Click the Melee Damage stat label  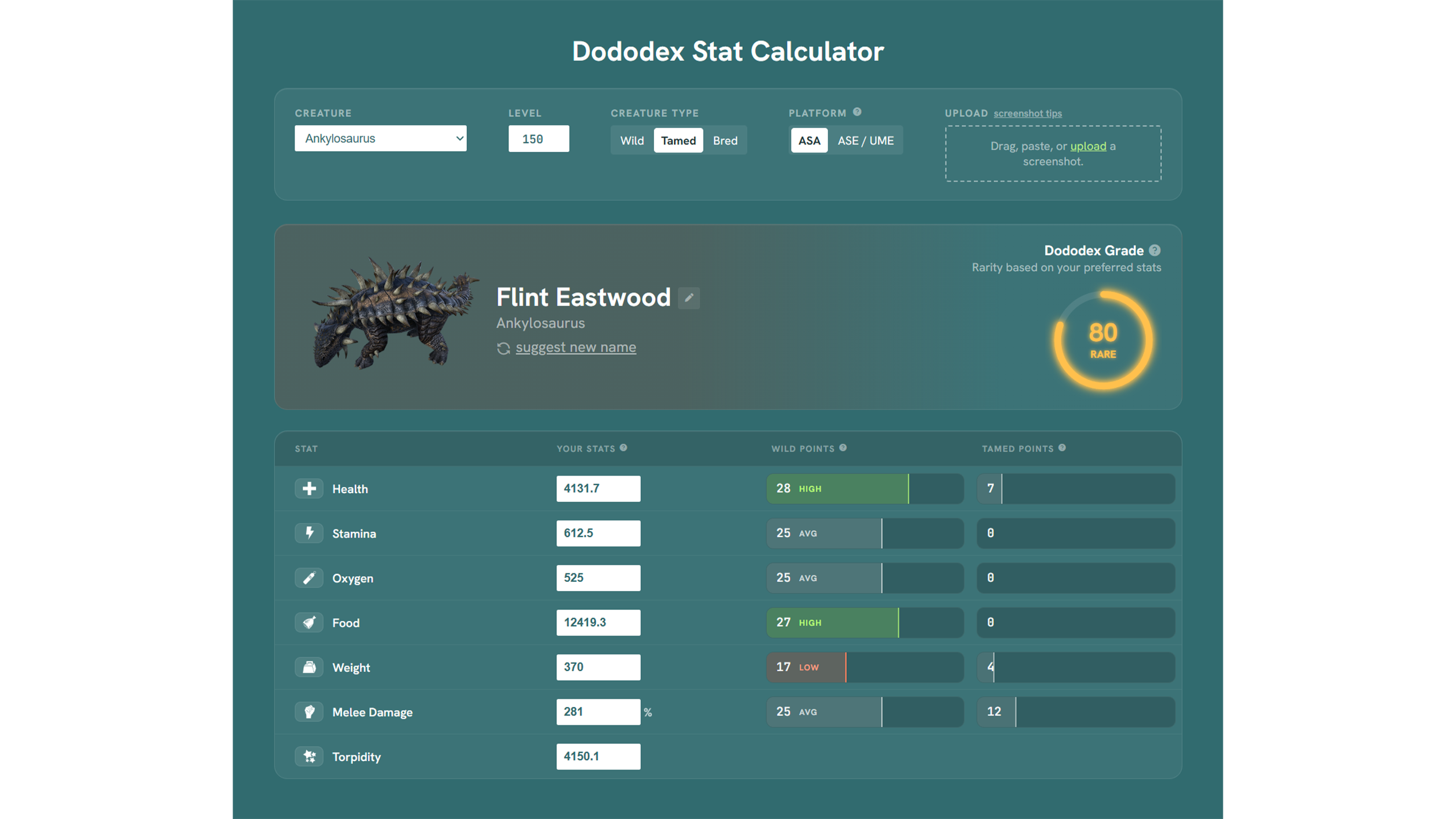point(373,712)
